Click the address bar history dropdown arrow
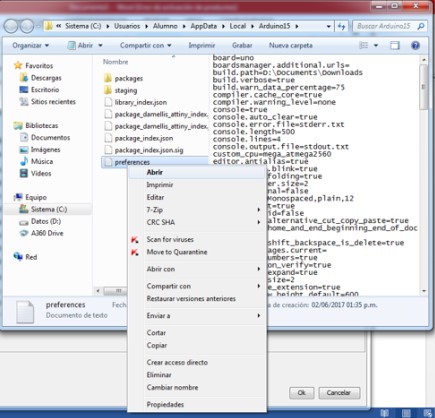 coord(329,26)
